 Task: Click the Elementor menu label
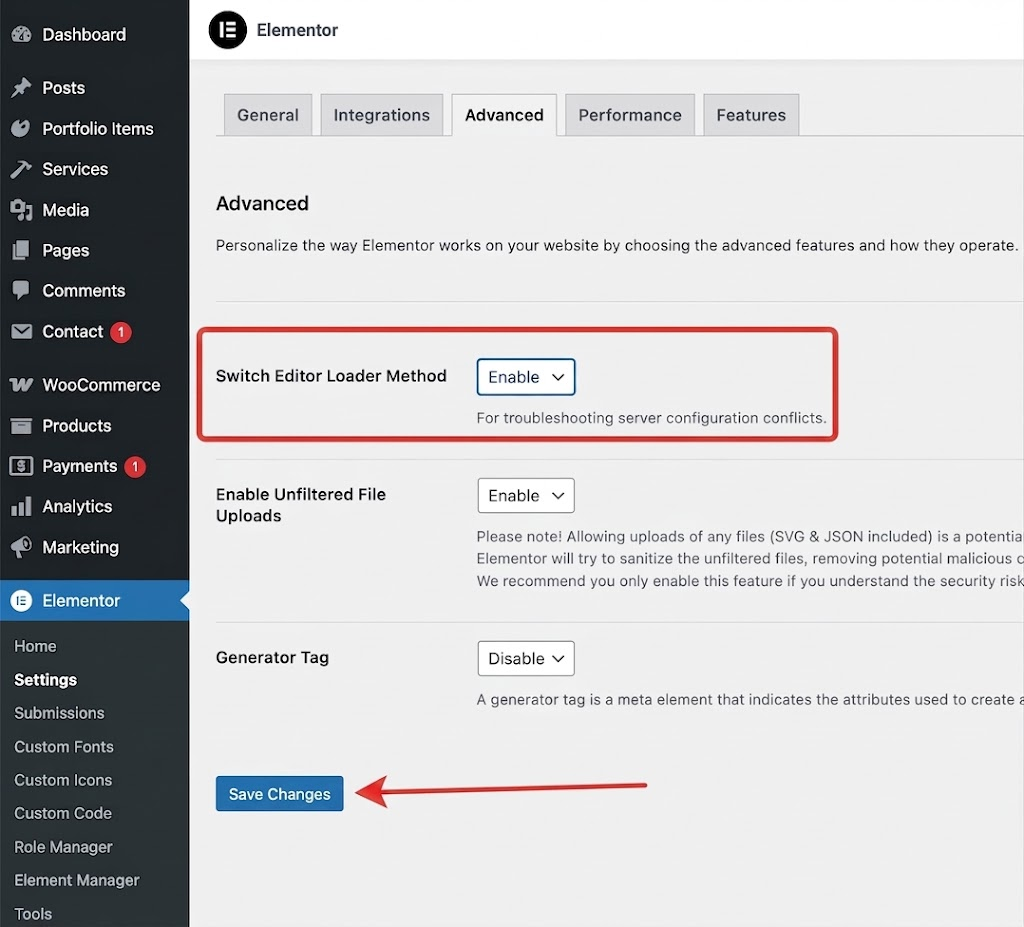tap(81, 600)
